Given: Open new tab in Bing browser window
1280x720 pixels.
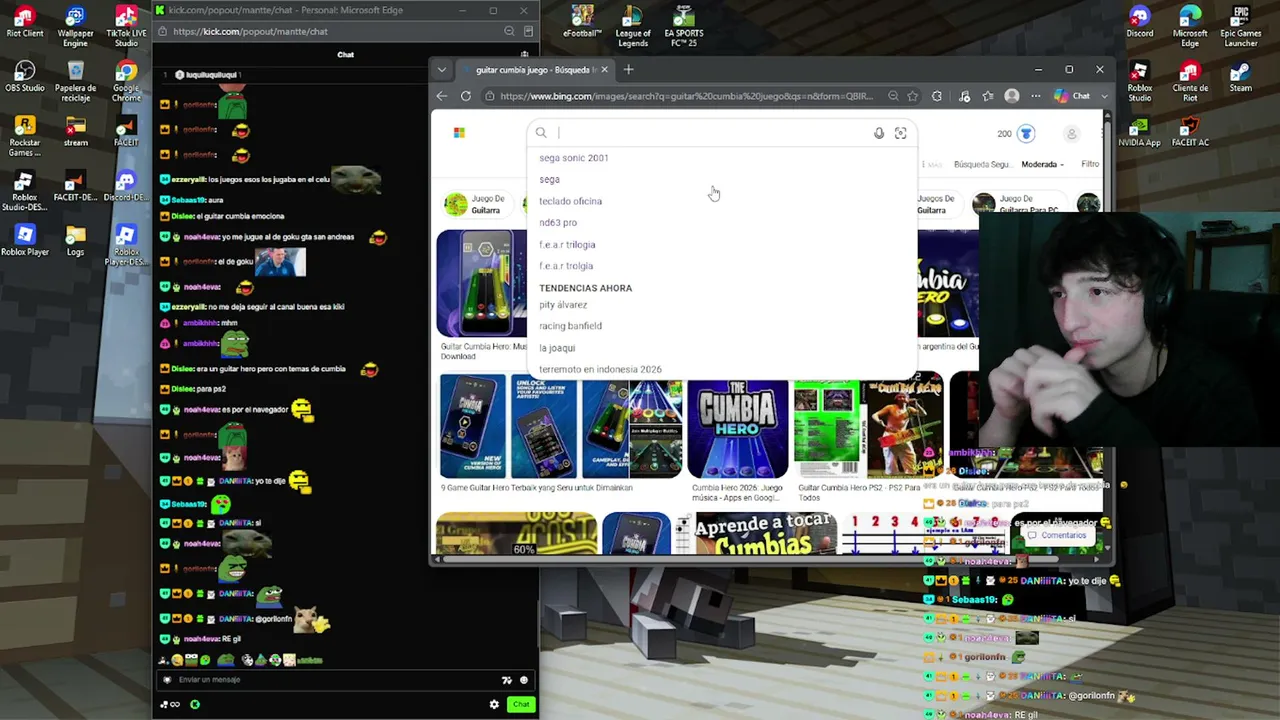Looking at the screenshot, I should click(x=629, y=69).
